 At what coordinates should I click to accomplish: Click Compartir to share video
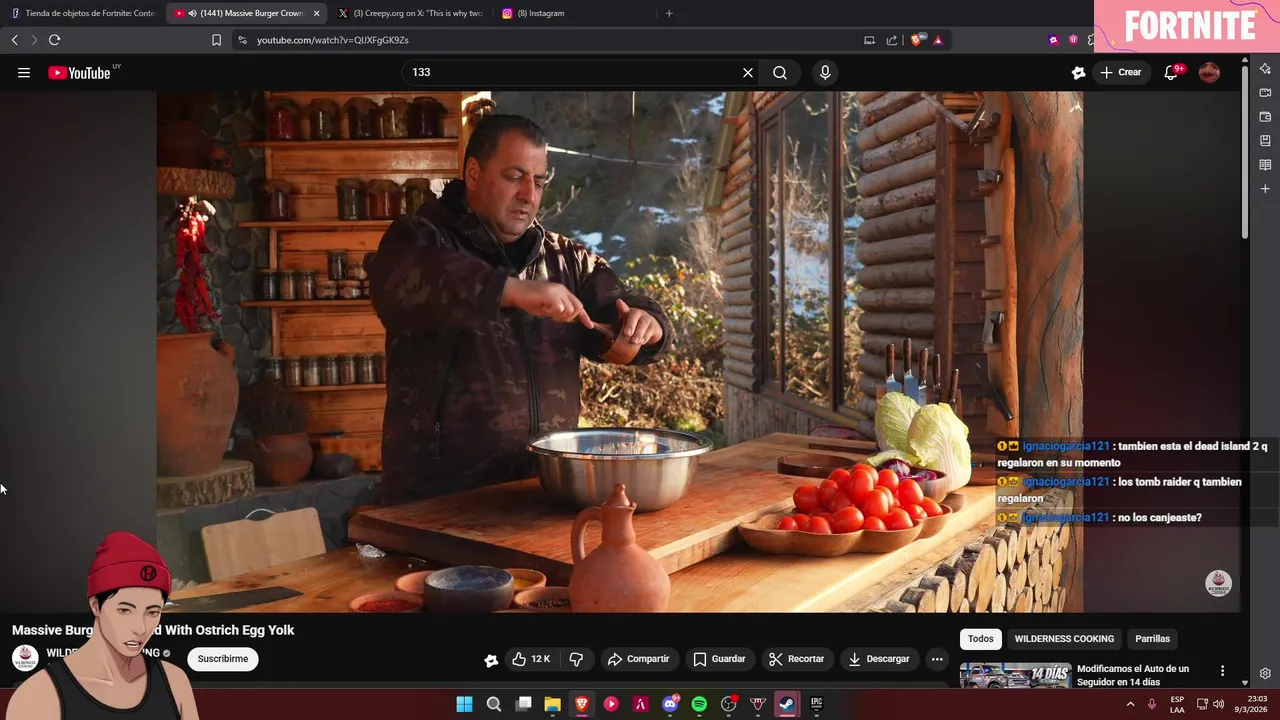click(638, 659)
